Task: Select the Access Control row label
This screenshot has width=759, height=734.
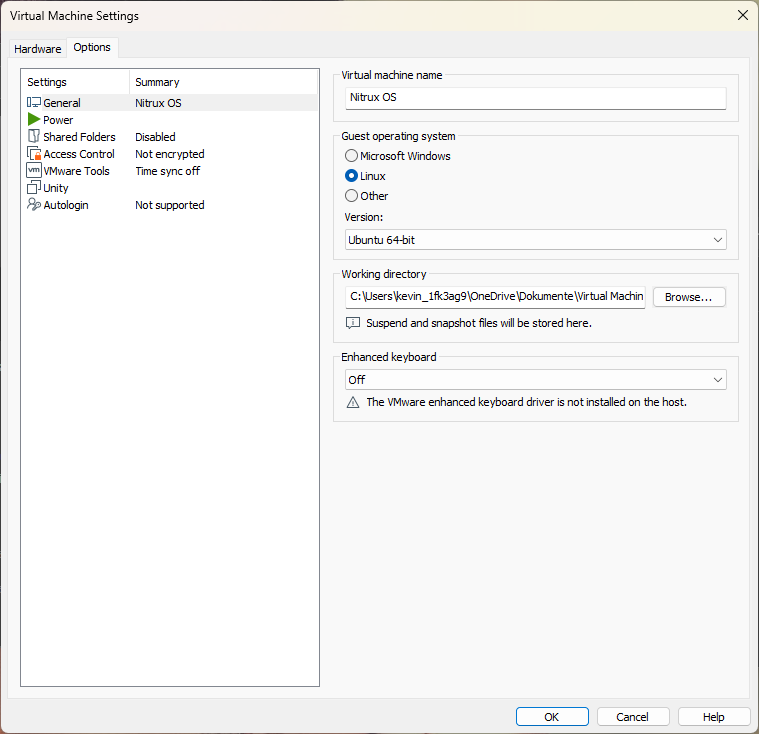Action: [79, 154]
